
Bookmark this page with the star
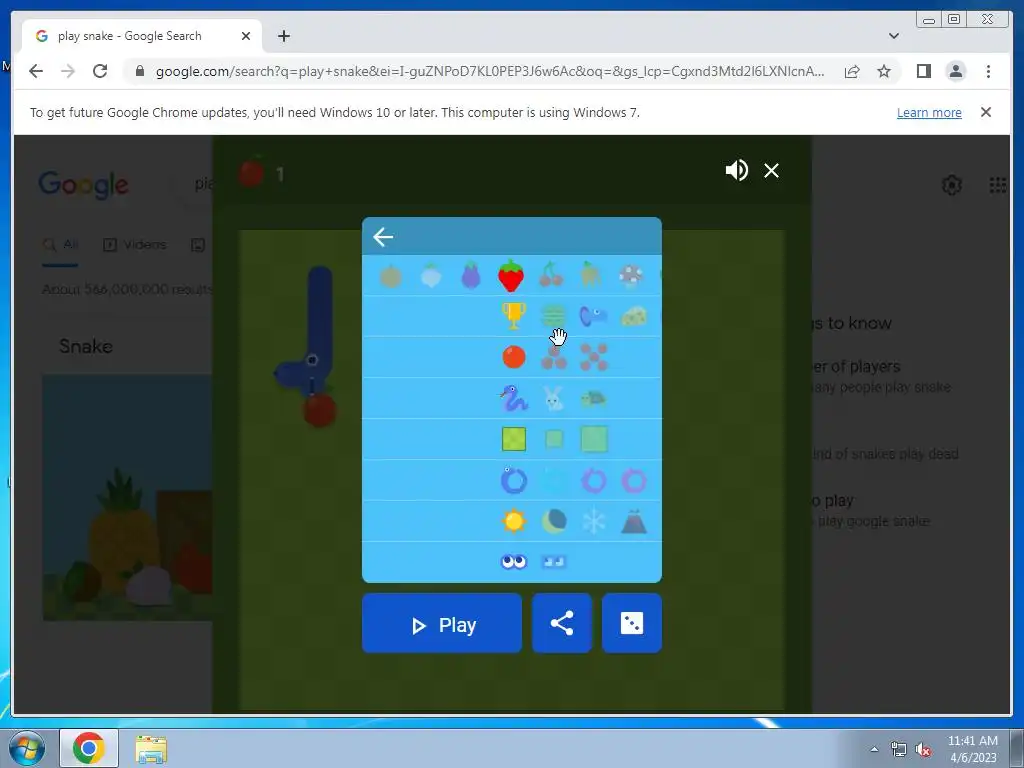point(884,71)
